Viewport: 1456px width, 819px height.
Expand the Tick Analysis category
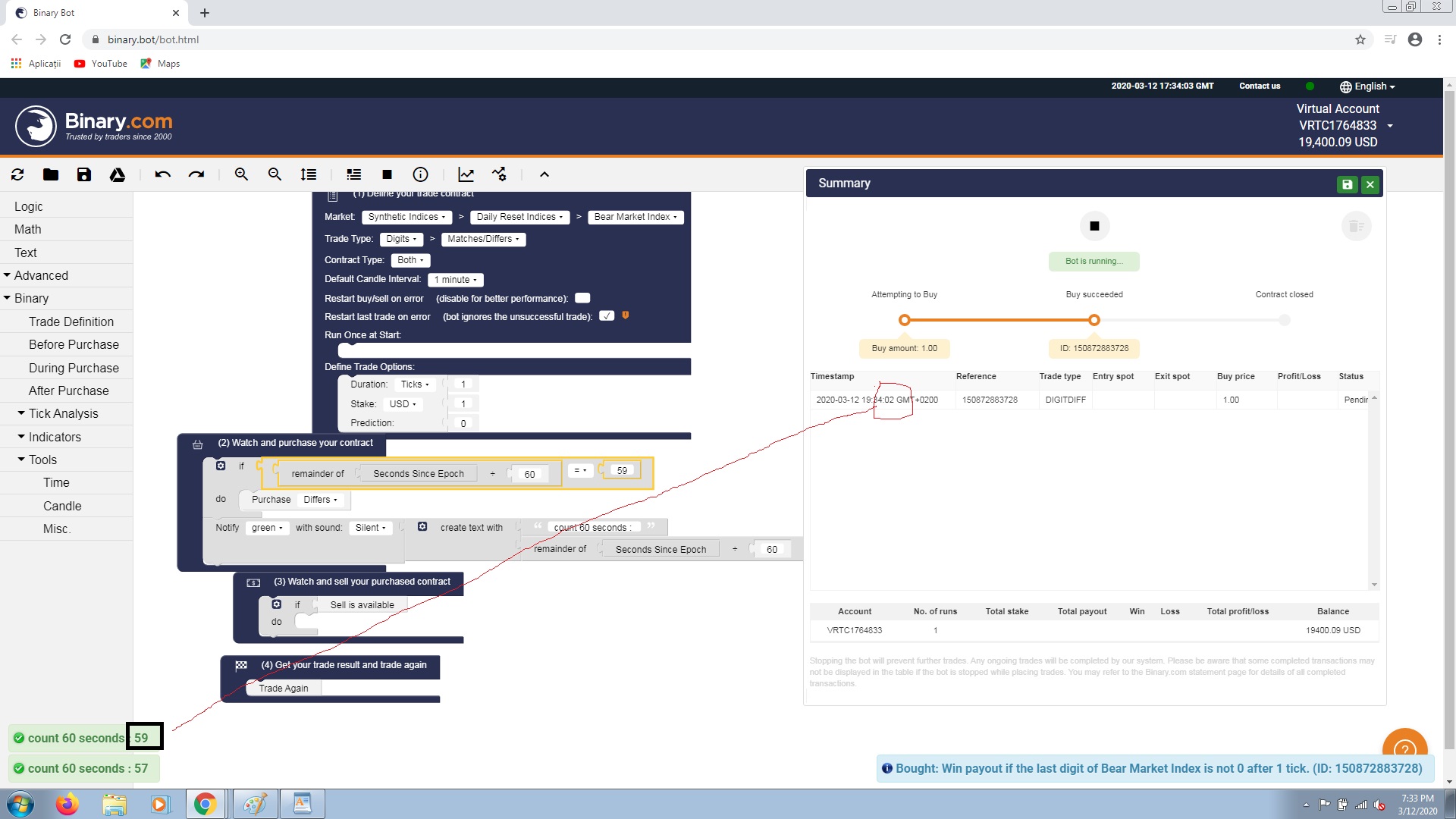point(64,413)
